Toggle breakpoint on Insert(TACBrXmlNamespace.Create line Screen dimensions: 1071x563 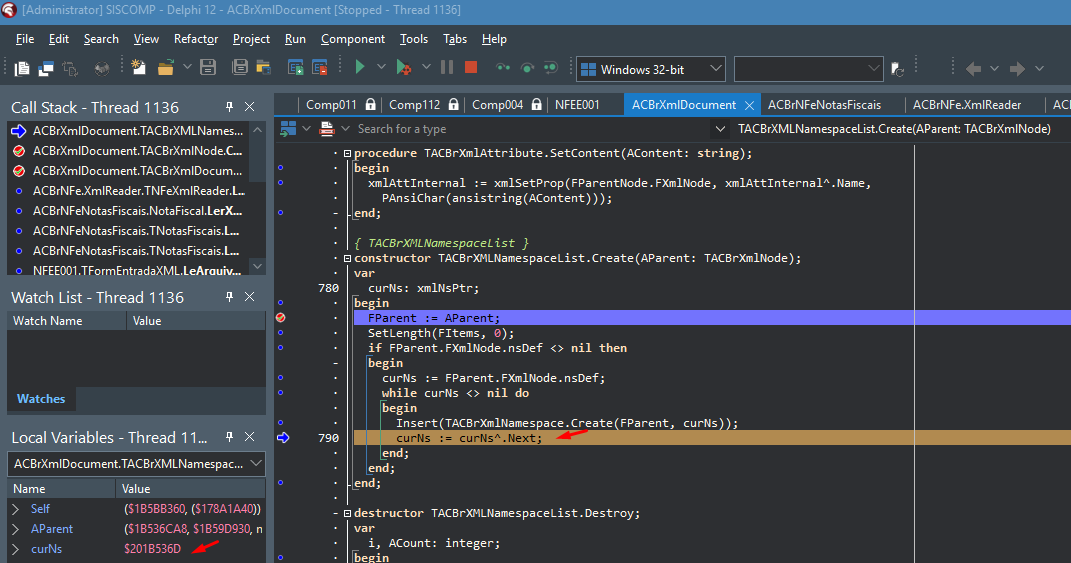click(281, 423)
